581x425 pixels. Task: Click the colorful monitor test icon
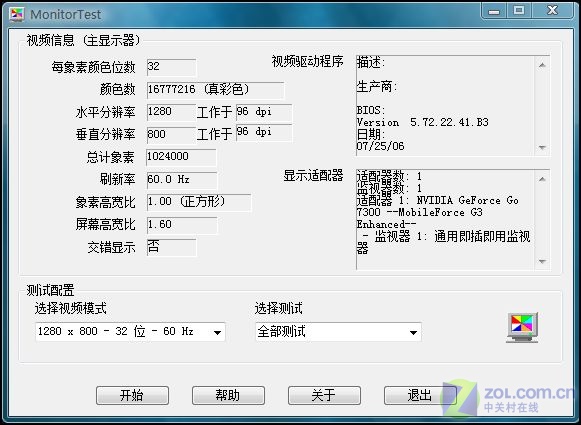tap(522, 327)
